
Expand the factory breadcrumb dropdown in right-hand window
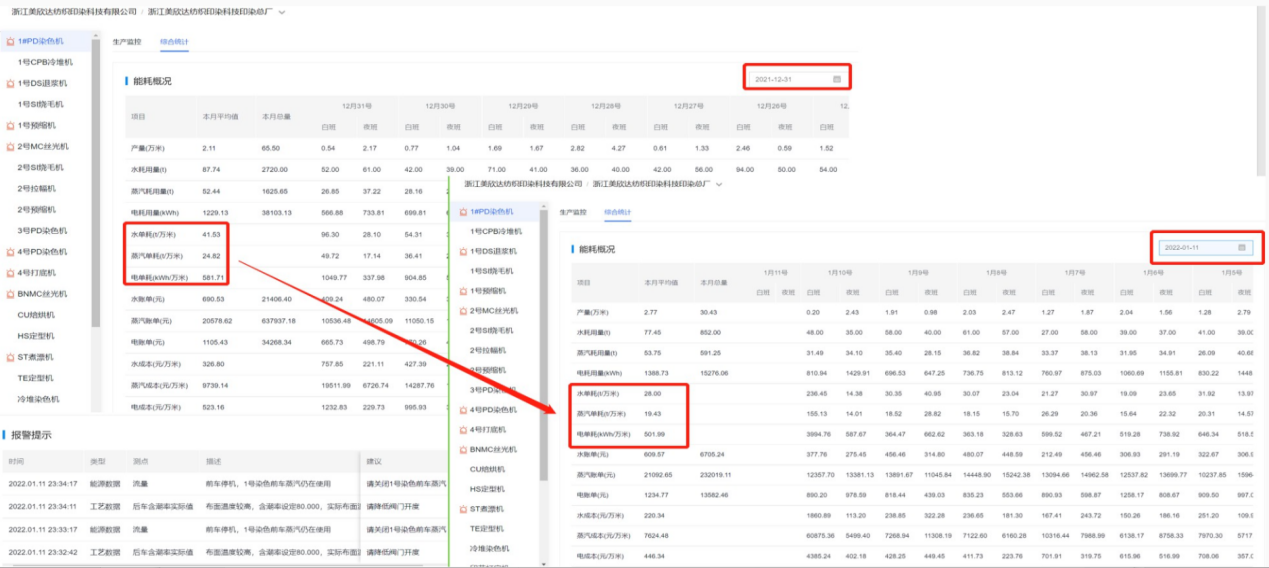717,184
